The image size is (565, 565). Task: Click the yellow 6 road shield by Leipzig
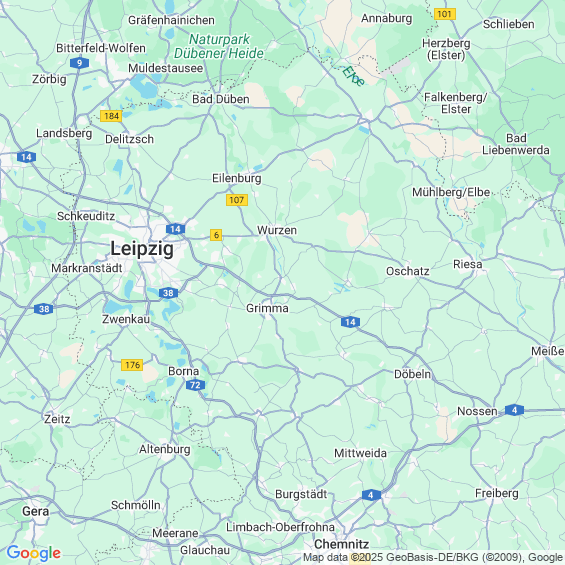tap(216, 235)
